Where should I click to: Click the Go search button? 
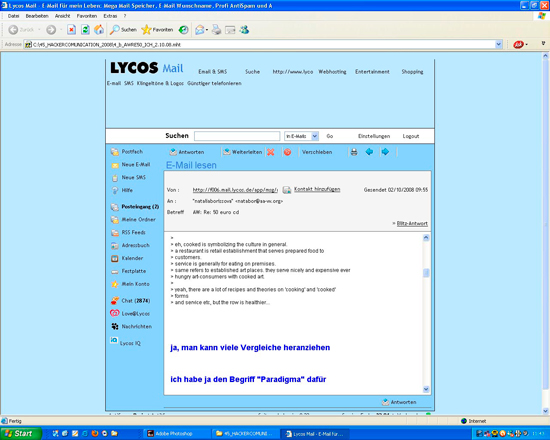tap(330, 136)
